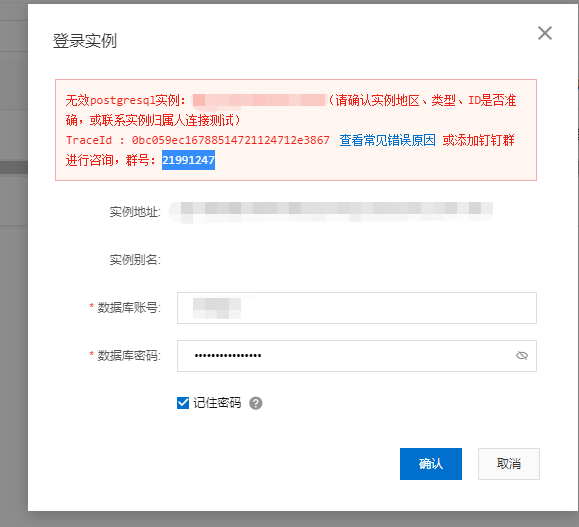Image resolution: width=579 pixels, height=527 pixels.
Task: Click the 确认 button
Action: point(431,464)
